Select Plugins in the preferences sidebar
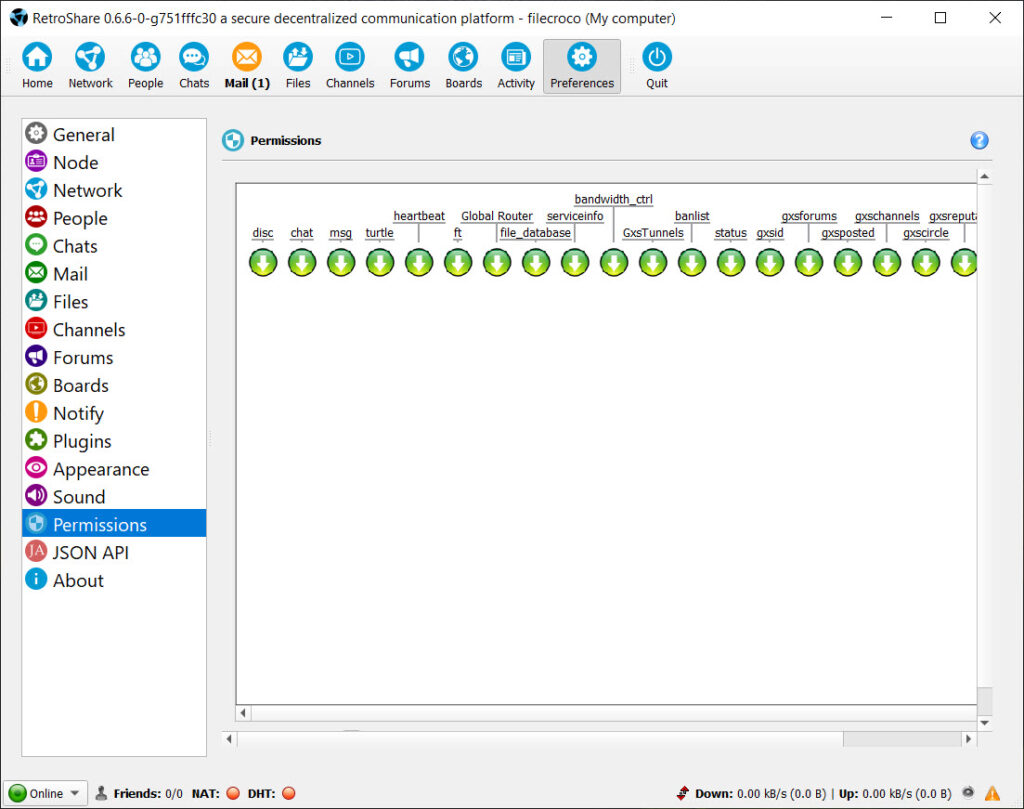This screenshot has width=1024, height=809. (114, 441)
